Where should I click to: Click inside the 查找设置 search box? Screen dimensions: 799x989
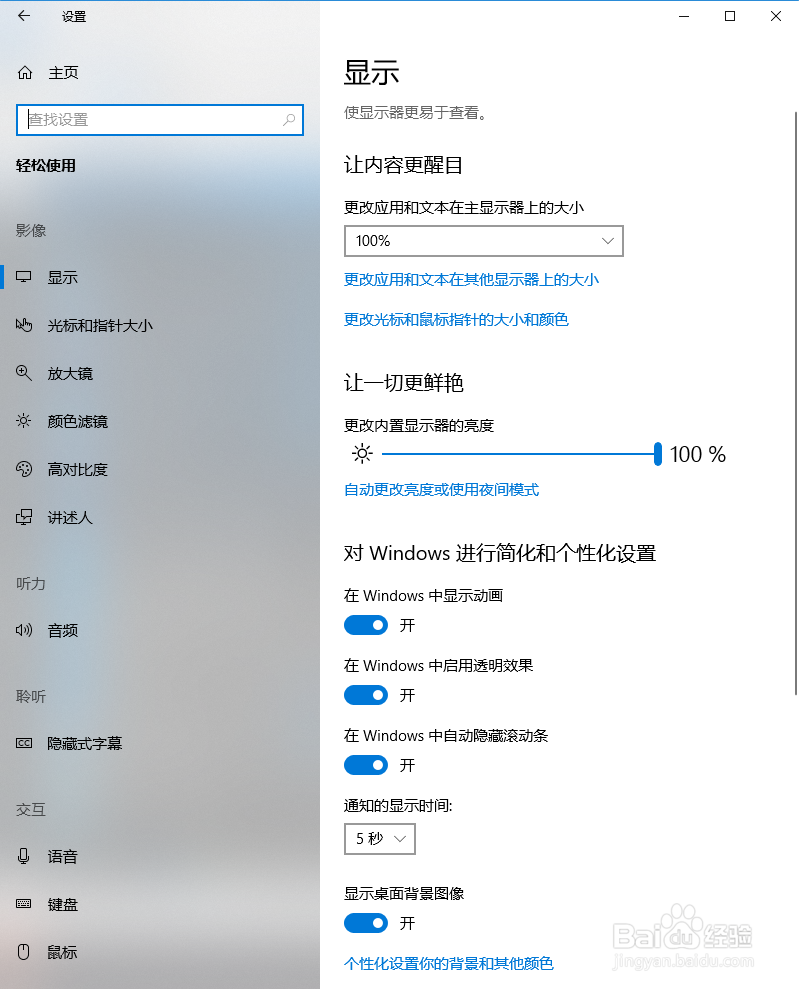pyautogui.click(x=160, y=120)
